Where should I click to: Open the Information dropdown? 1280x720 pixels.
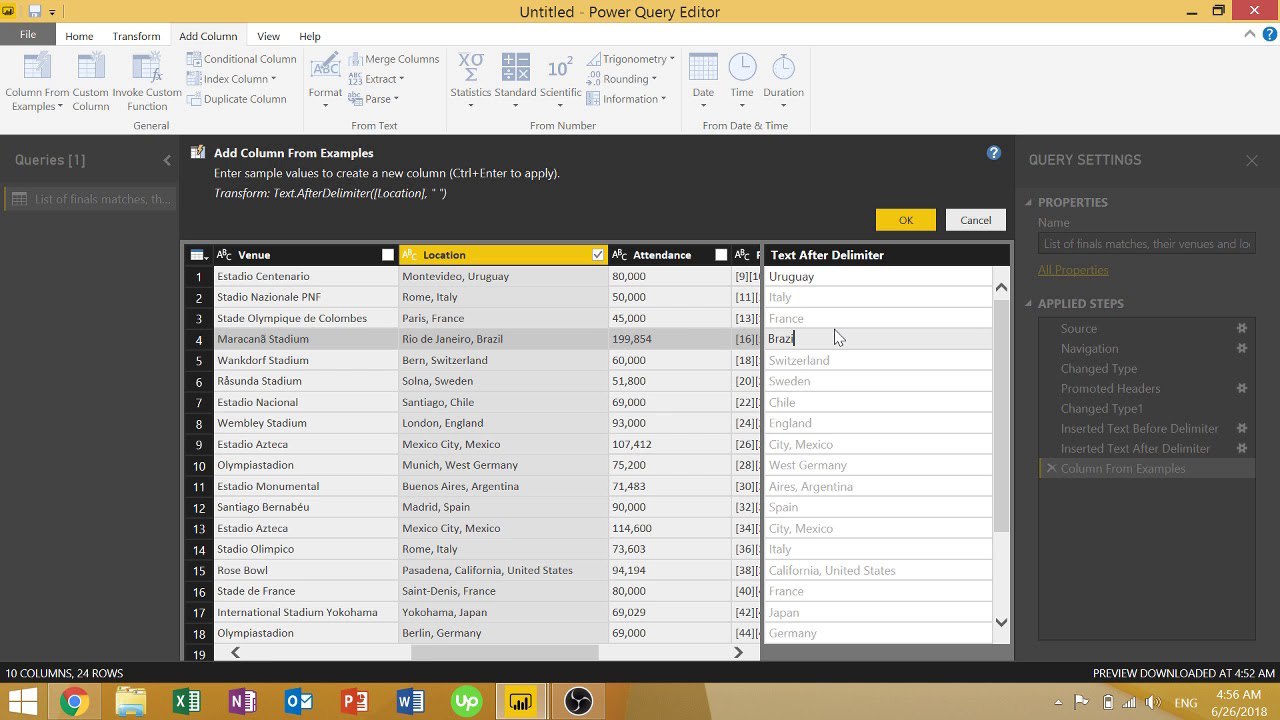click(x=627, y=99)
